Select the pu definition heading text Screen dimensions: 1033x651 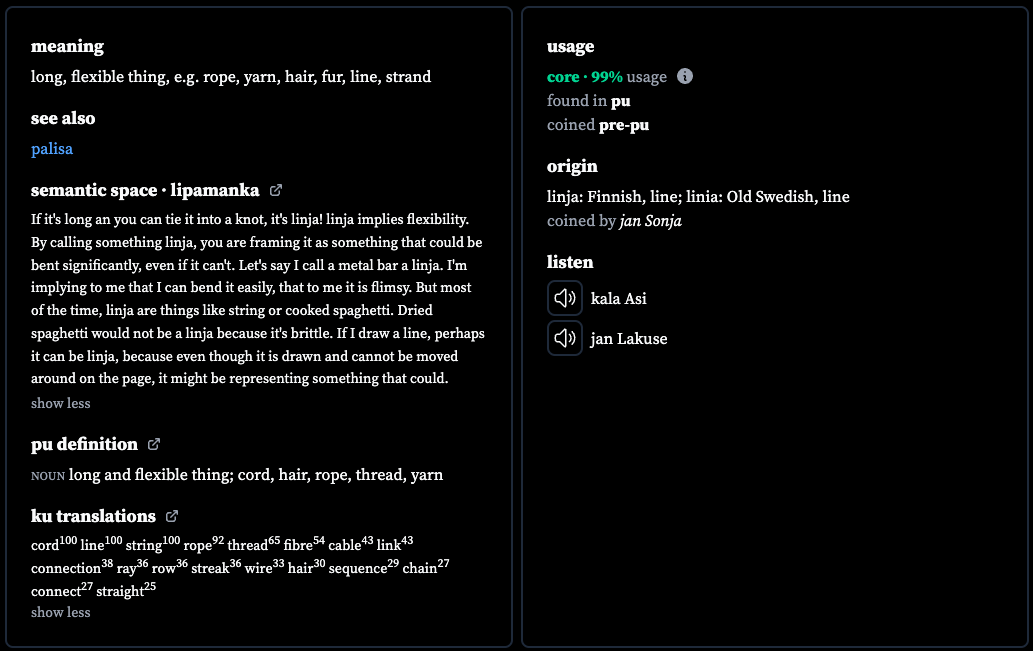pos(84,444)
